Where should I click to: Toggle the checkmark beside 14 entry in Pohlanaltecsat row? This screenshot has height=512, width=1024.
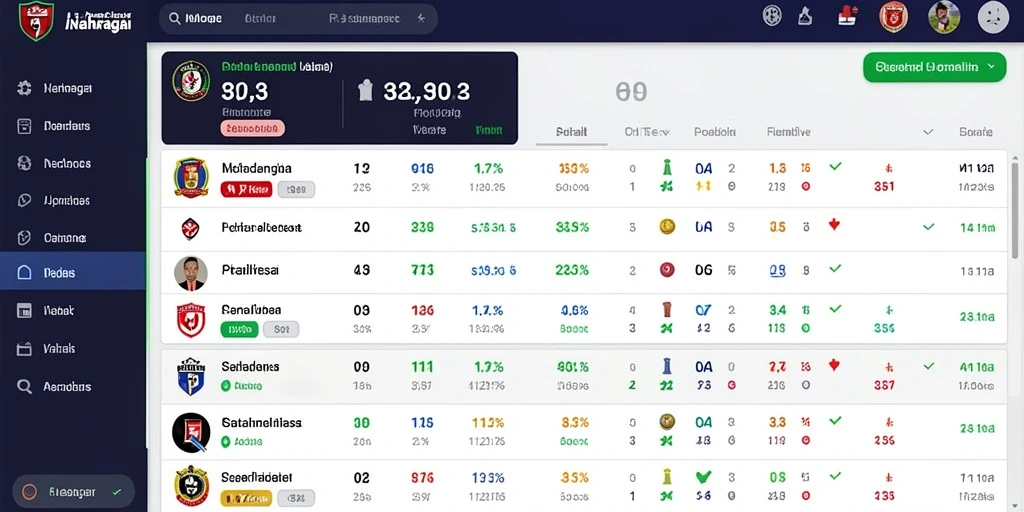tap(928, 227)
